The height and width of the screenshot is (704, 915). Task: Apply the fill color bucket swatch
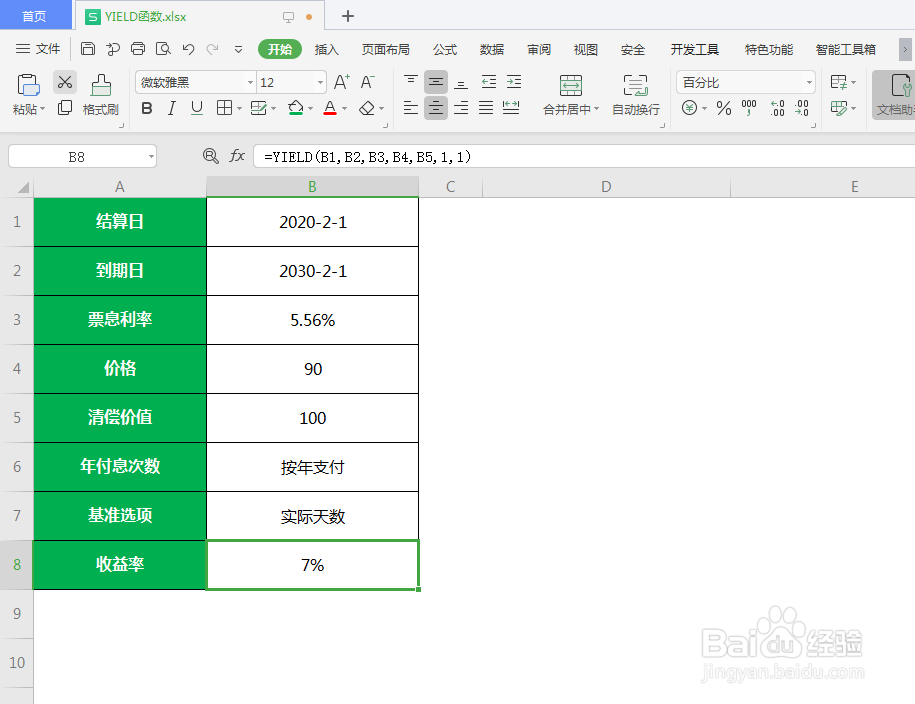click(296, 108)
